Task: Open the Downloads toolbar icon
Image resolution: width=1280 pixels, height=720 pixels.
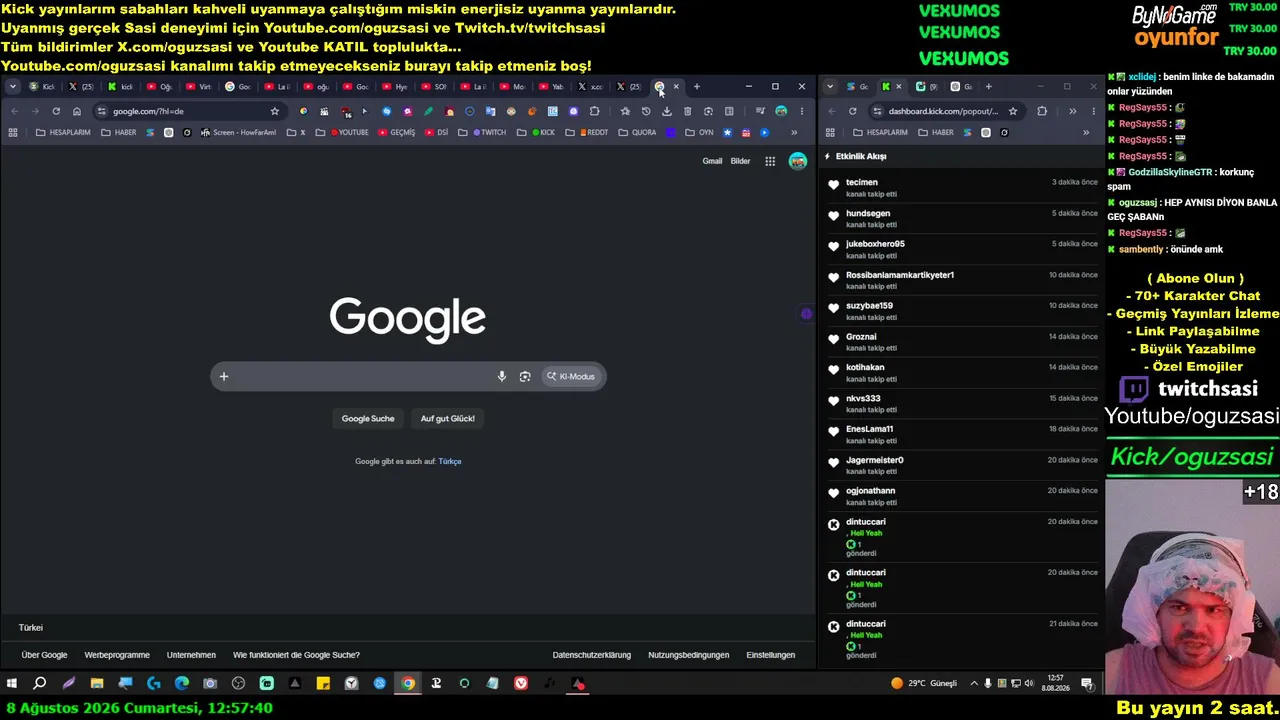Action: (x=667, y=111)
